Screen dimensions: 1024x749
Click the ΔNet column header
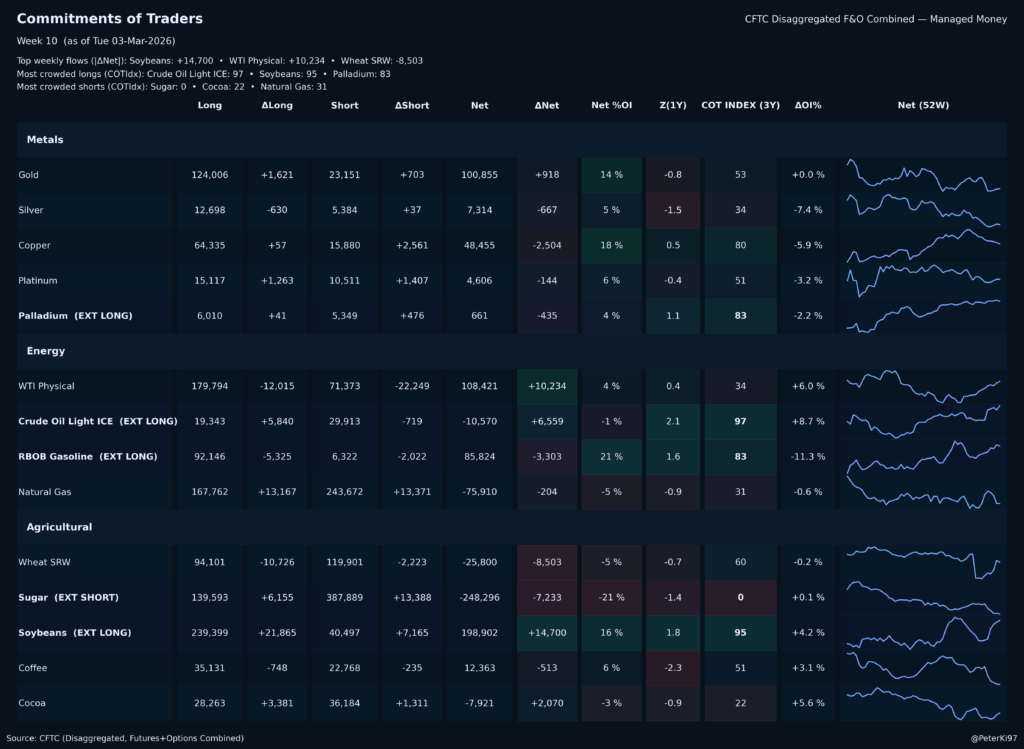tap(547, 105)
